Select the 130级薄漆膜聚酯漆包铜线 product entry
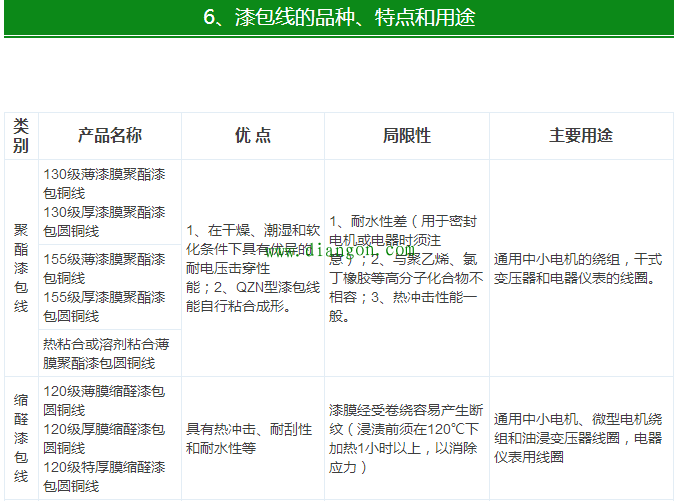The image size is (679, 501). (104, 183)
